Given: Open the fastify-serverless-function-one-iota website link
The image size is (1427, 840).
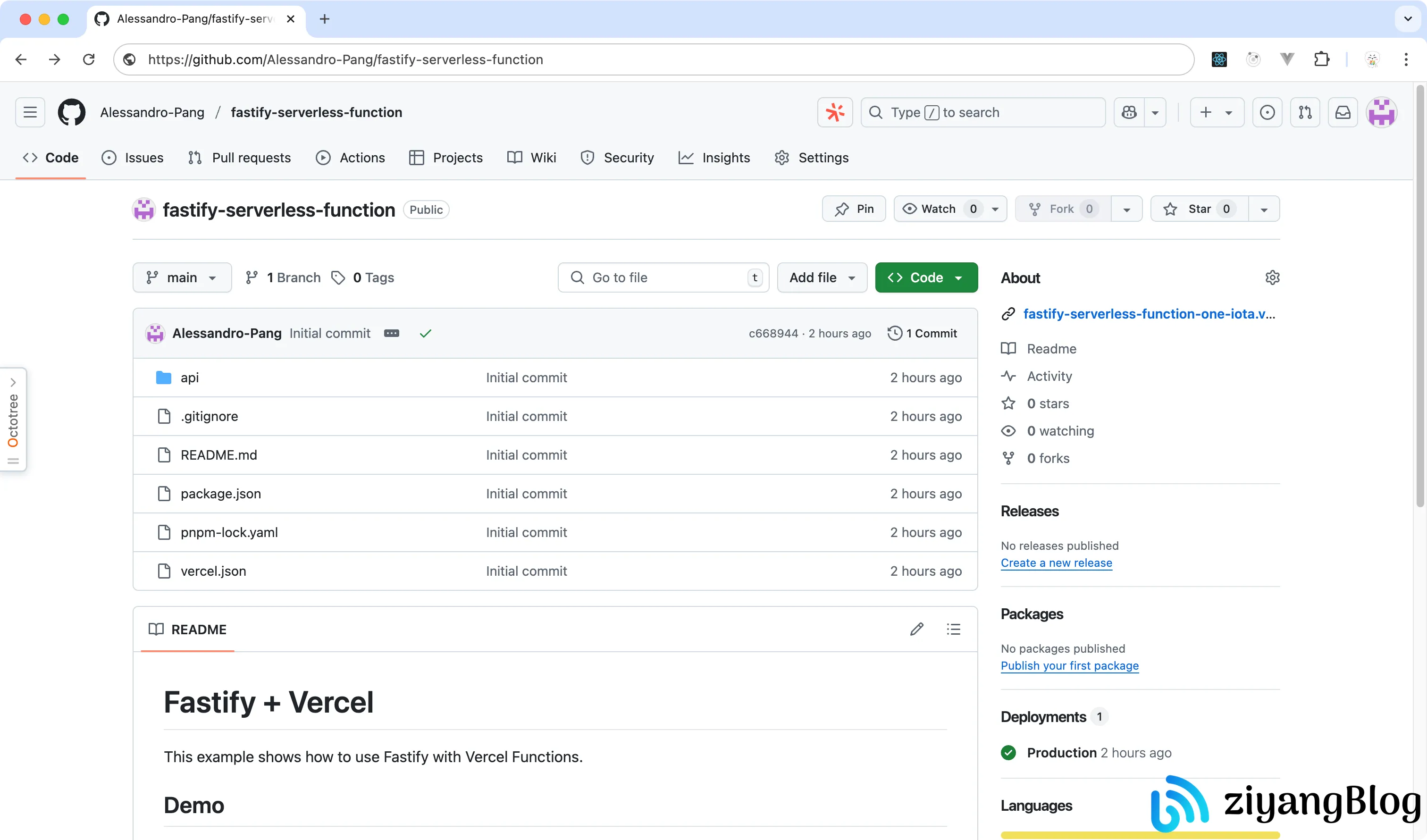Looking at the screenshot, I should [1150, 314].
